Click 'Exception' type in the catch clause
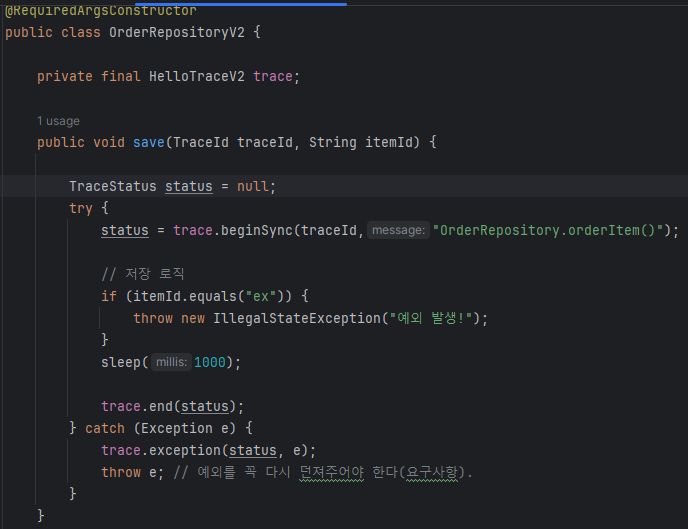The width and height of the screenshot is (688, 529). [177, 428]
